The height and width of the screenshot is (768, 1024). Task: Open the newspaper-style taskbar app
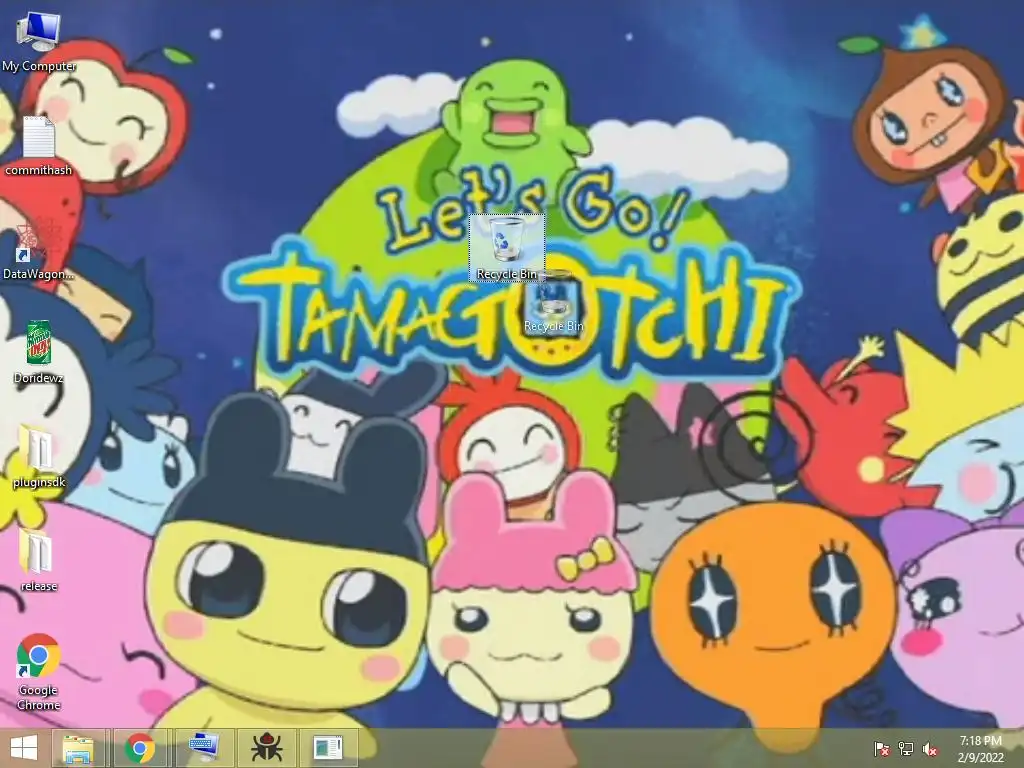point(328,748)
